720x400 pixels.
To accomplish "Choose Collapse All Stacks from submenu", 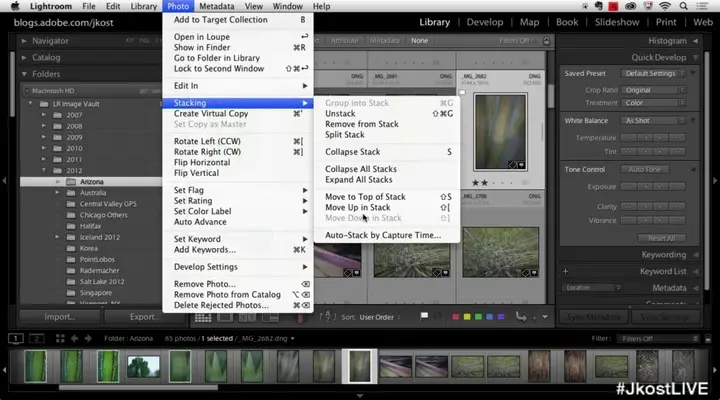I will [358, 168].
